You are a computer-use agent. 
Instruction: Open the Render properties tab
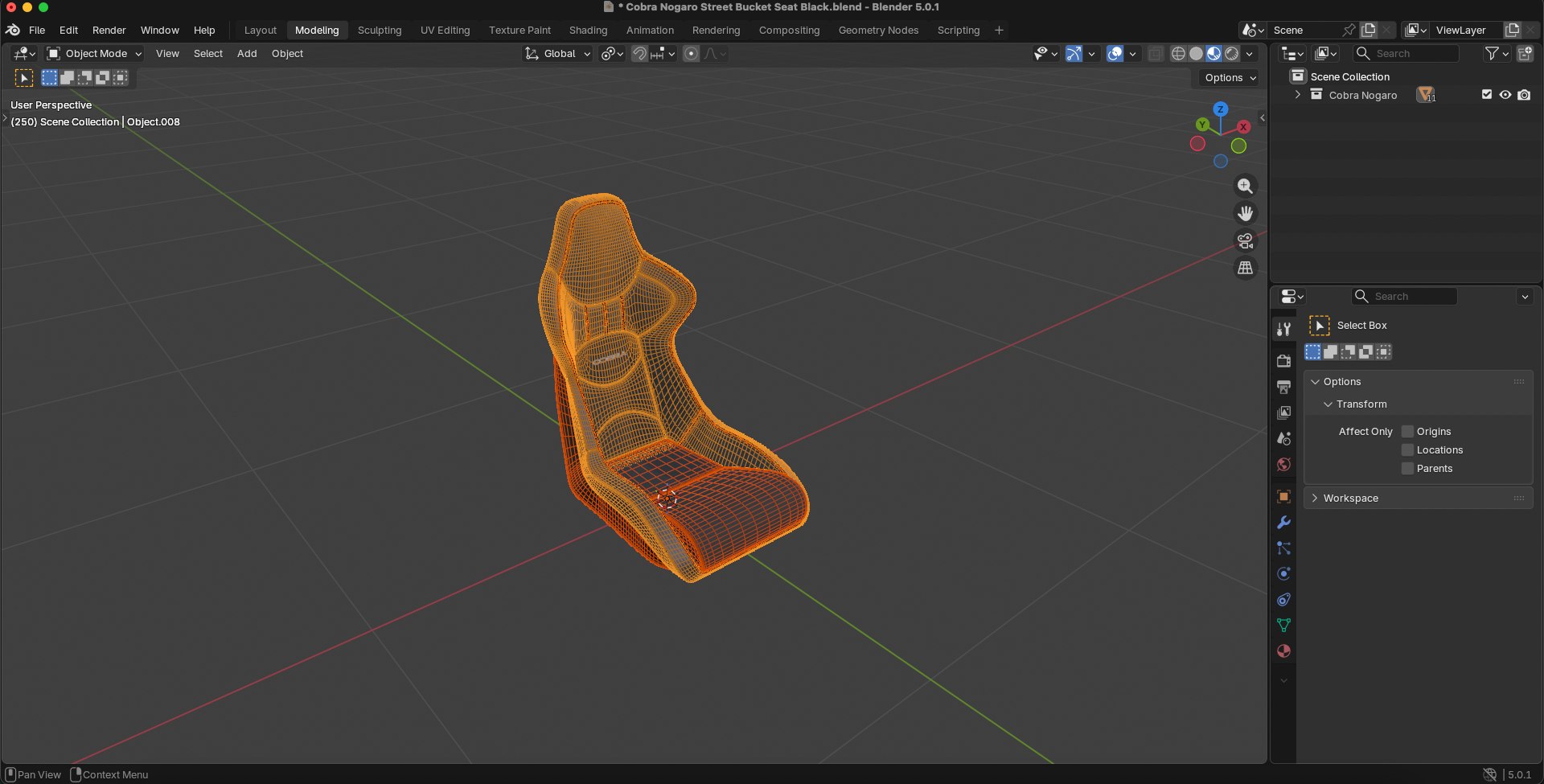pos(1283,361)
